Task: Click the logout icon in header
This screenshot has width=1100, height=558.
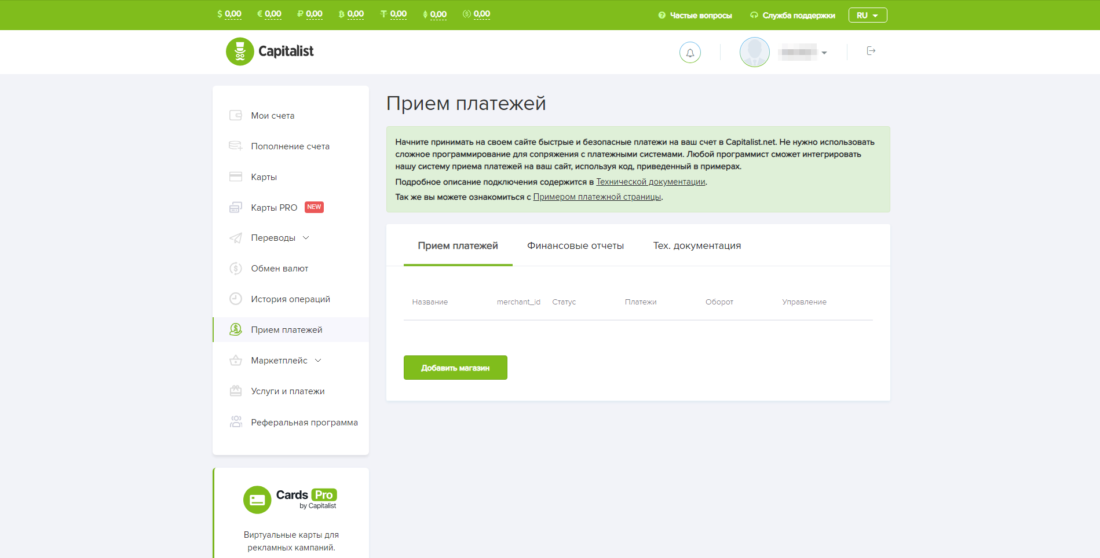Action: point(871,51)
